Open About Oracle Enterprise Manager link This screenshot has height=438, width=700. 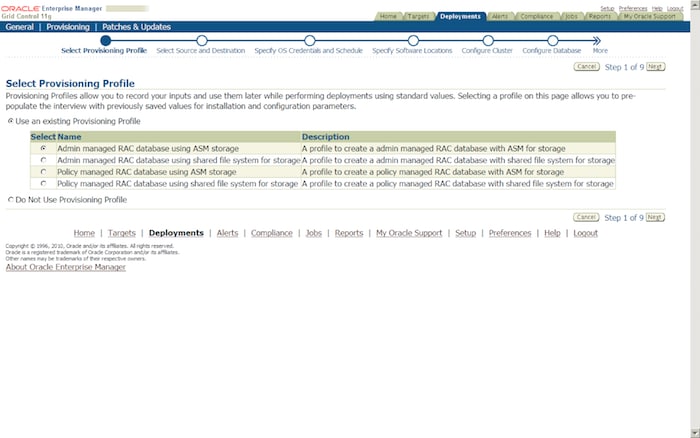[x=66, y=267]
